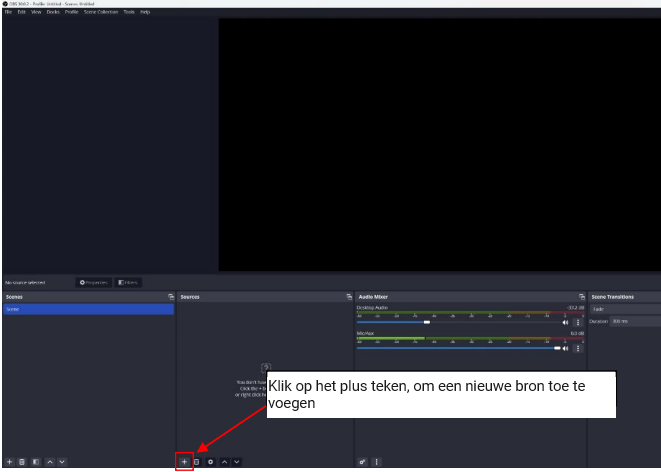
Task: Add a new scene with the plus icon
Action: click(10, 462)
